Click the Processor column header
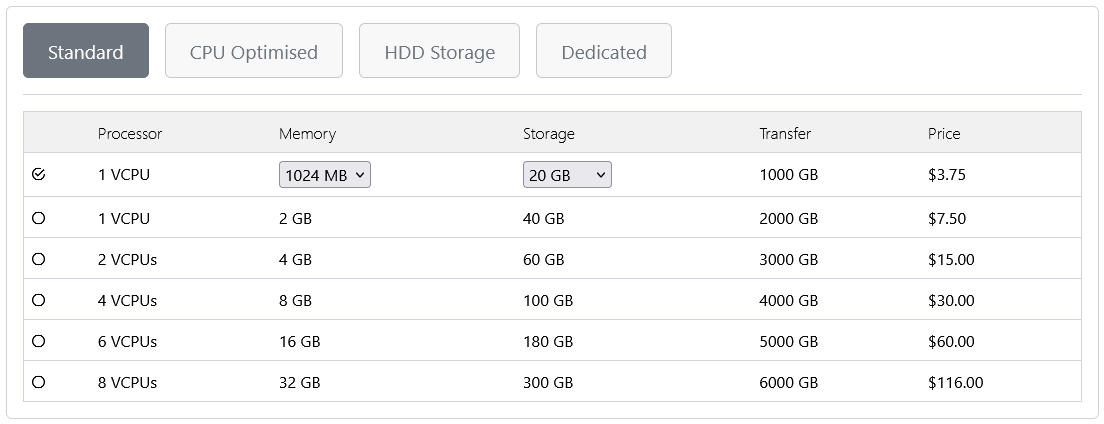 click(130, 133)
